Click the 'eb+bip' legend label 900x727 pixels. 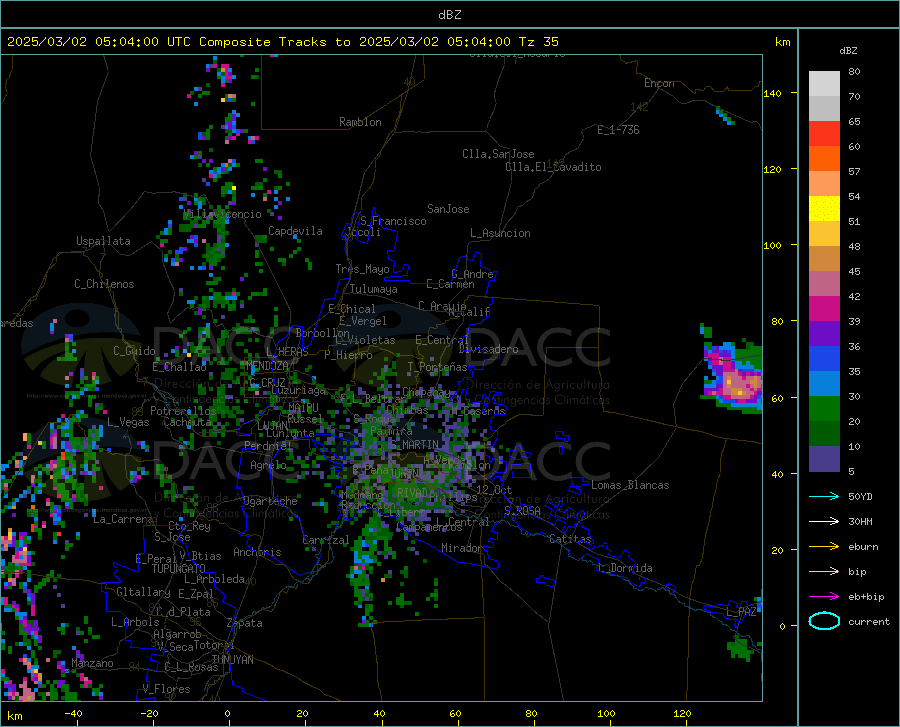866,597
